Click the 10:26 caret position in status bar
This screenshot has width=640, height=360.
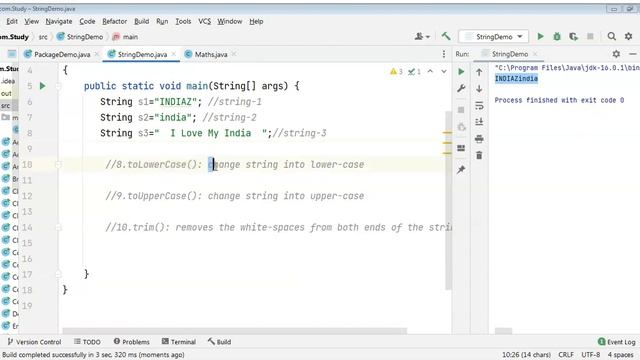point(526,355)
